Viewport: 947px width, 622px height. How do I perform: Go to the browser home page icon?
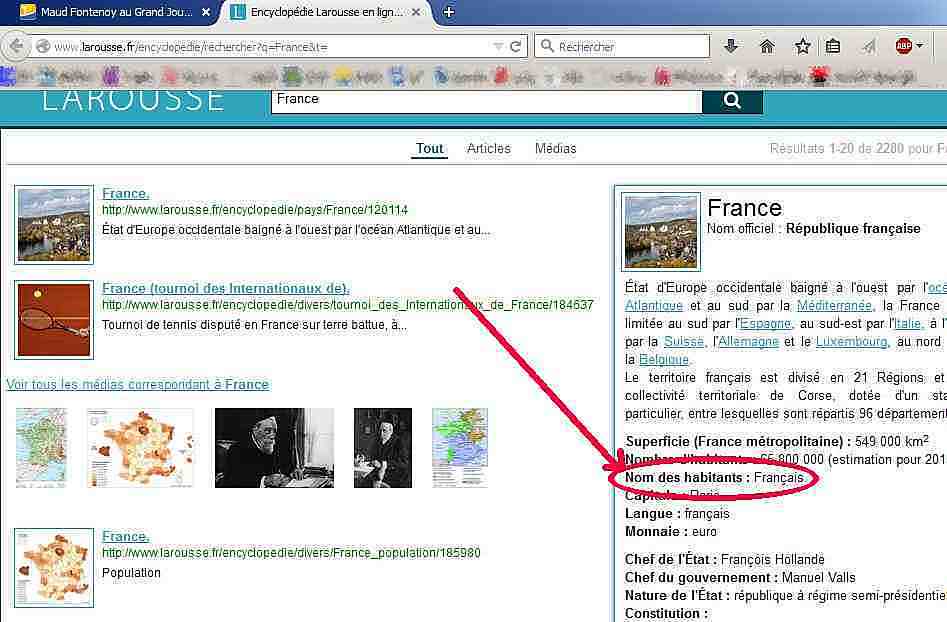click(767, 46)
